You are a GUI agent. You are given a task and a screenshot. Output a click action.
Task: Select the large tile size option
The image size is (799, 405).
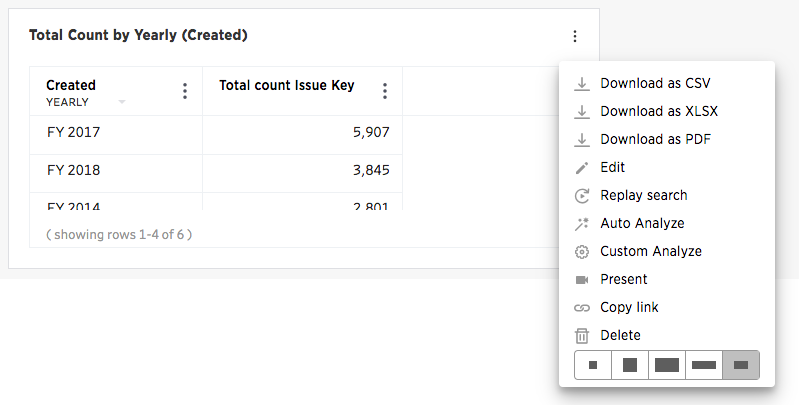pos(667,365)
